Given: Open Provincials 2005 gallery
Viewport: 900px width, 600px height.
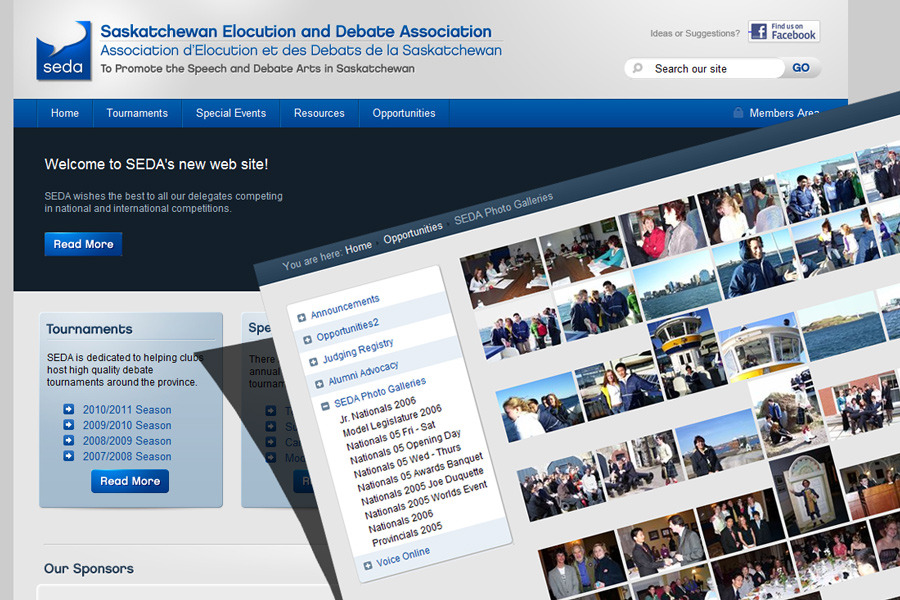Looking at the screenshot, I should point(408,534).
